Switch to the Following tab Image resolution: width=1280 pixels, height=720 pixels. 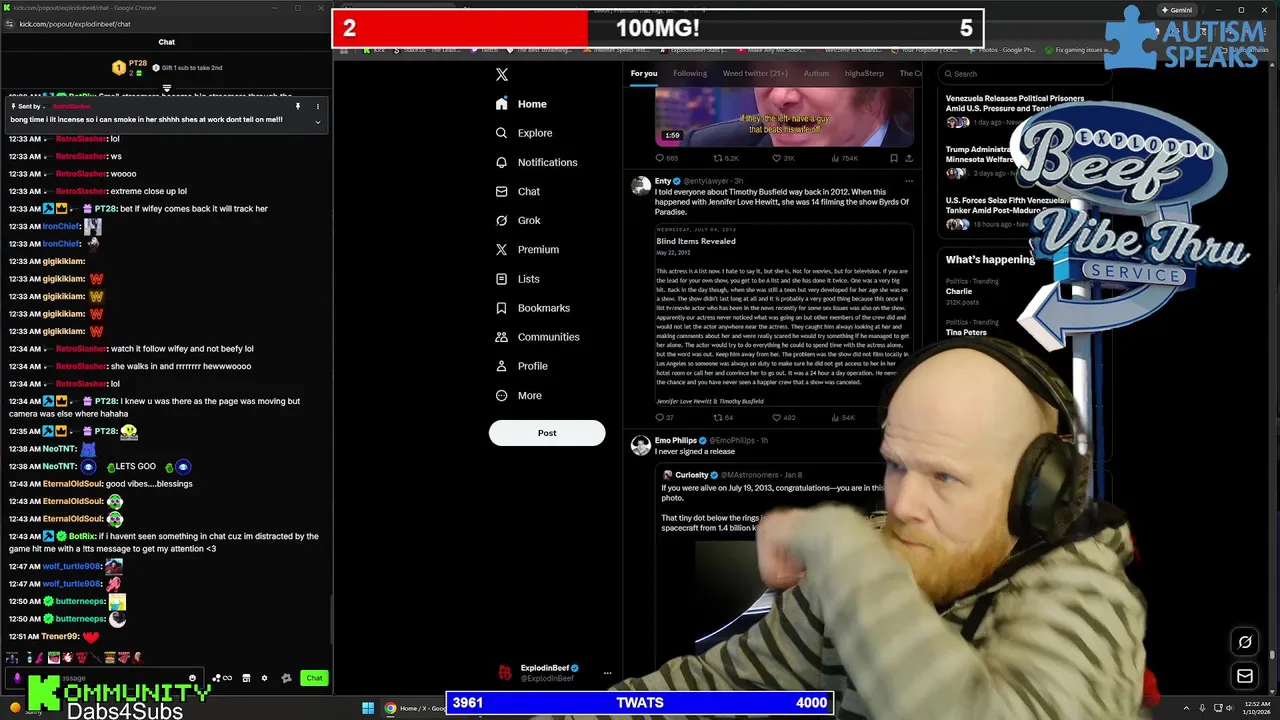coord(690,73)
